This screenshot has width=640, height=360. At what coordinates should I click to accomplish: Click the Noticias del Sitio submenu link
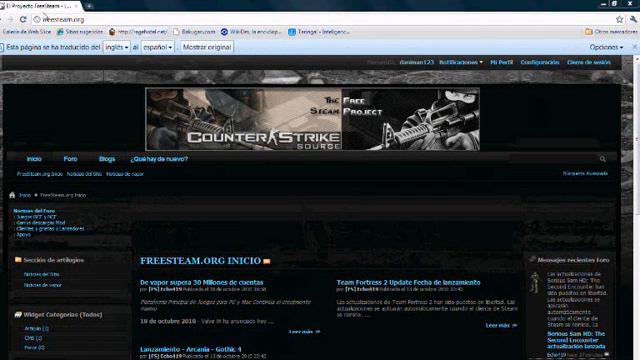[x=84, y=174]
